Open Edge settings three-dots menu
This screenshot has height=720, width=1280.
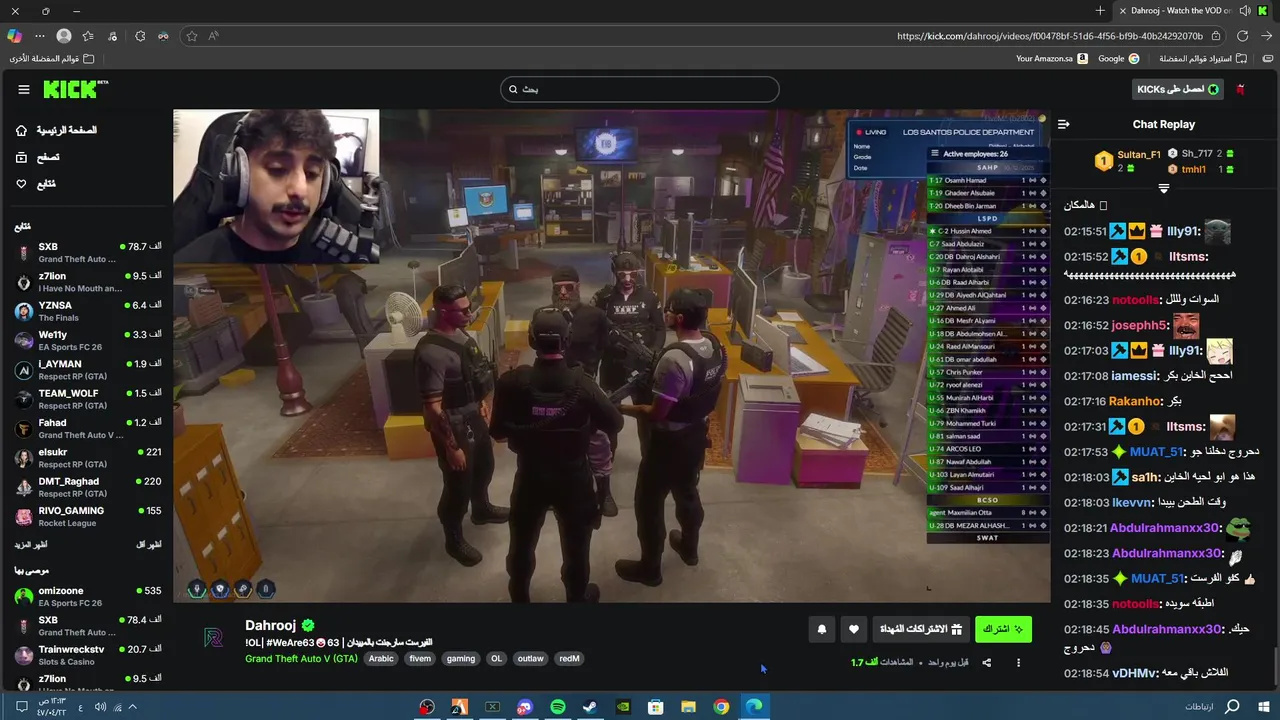coord(40,36)
